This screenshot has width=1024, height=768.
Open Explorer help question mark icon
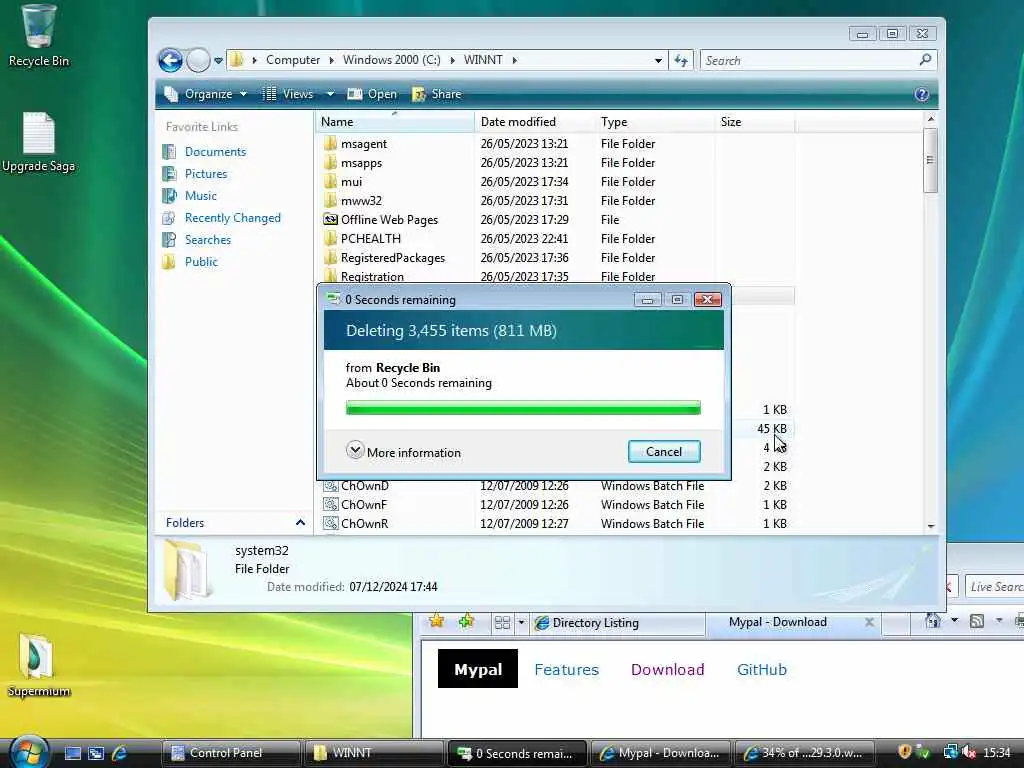coord(921,95)
